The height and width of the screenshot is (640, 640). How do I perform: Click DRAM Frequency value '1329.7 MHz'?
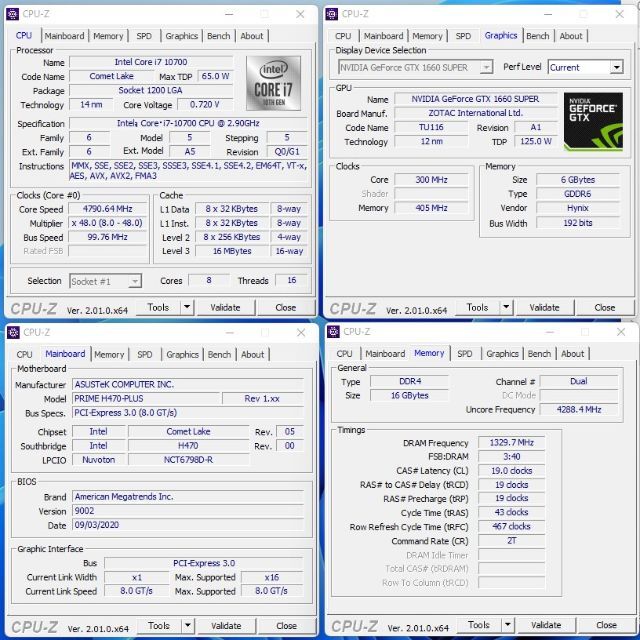pyautogui.click(x=511, y=442)
